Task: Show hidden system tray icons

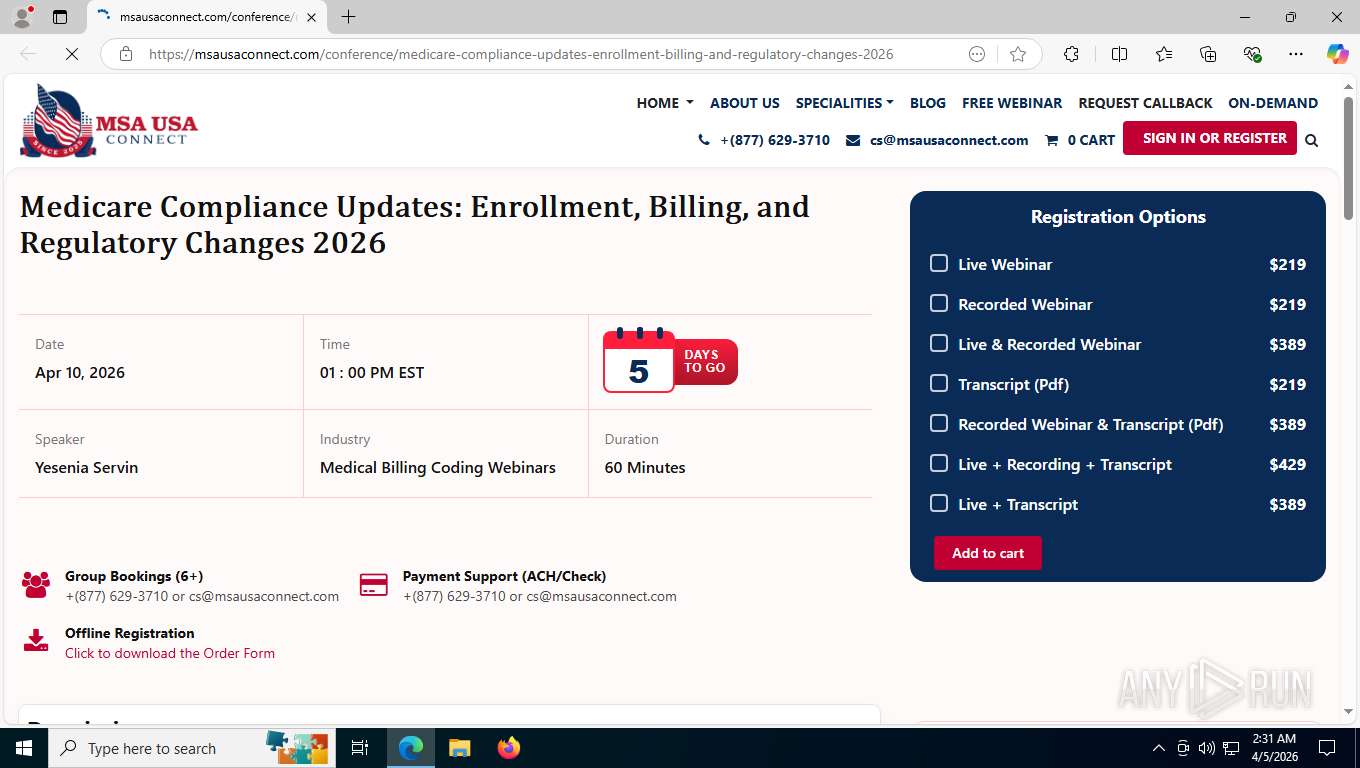Action: [x=1159, y=748]
